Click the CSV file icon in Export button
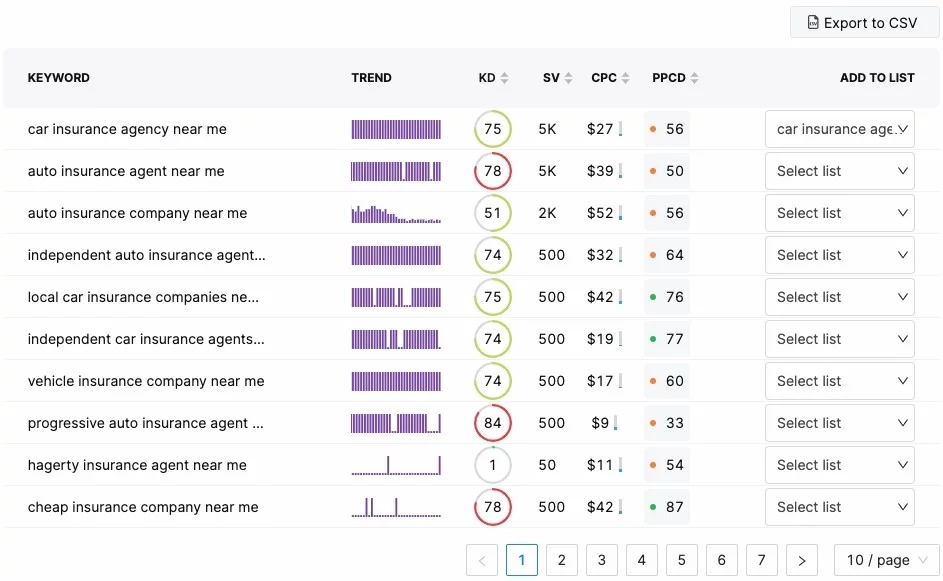Screen dimensions: 943x581 [813, 23]
